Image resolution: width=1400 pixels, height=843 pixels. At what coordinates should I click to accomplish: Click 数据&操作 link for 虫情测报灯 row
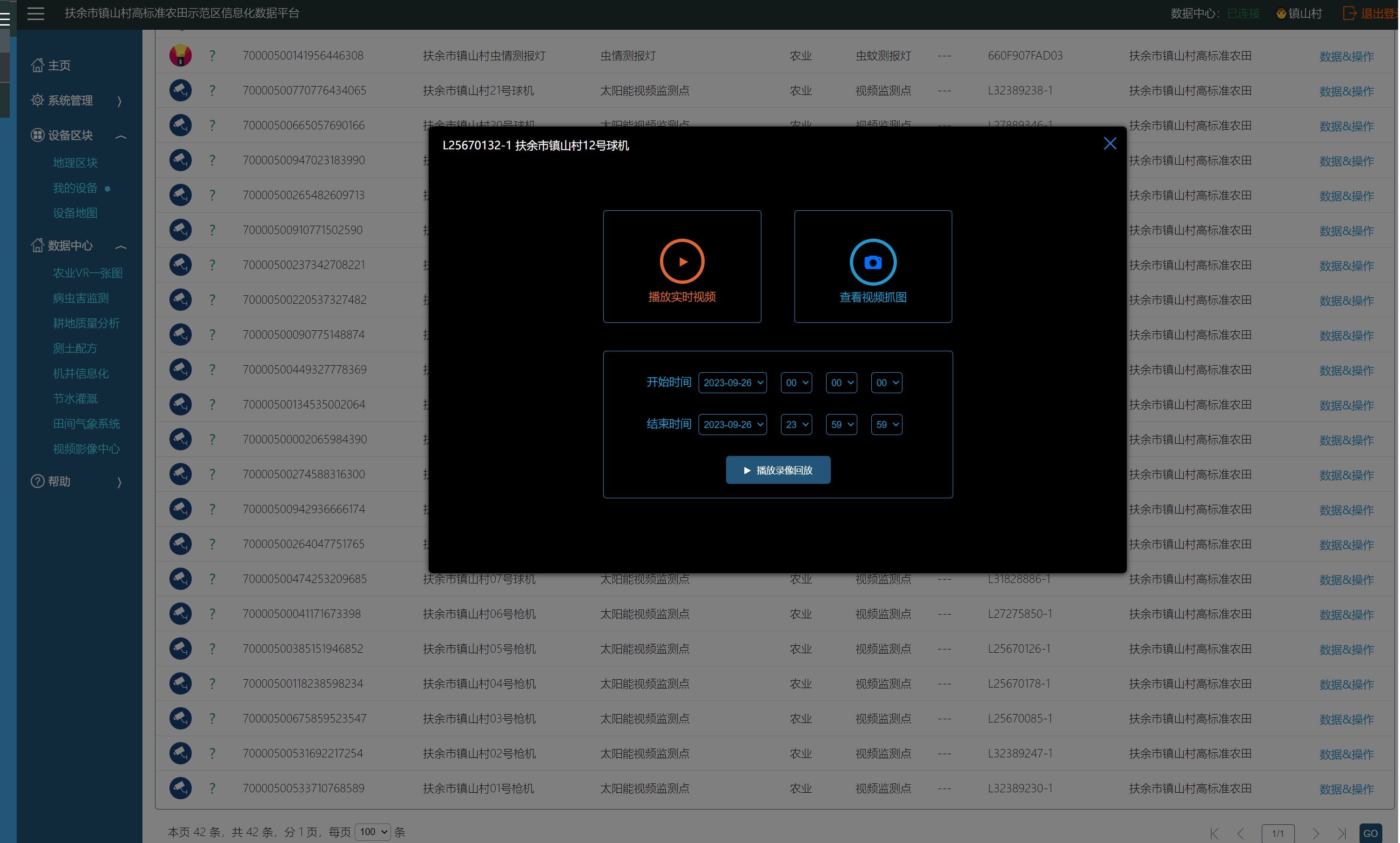(x=1346, y=56)
